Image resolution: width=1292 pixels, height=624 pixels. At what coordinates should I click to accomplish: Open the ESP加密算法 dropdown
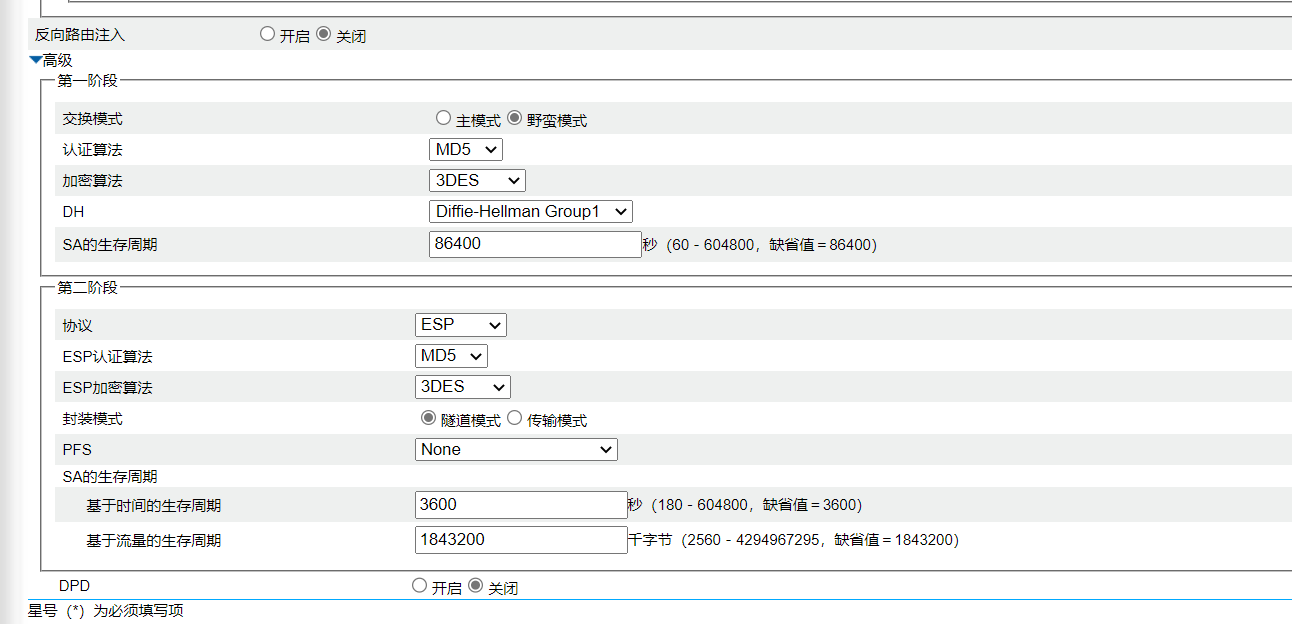pyautogui.click(x=463, y=387)
